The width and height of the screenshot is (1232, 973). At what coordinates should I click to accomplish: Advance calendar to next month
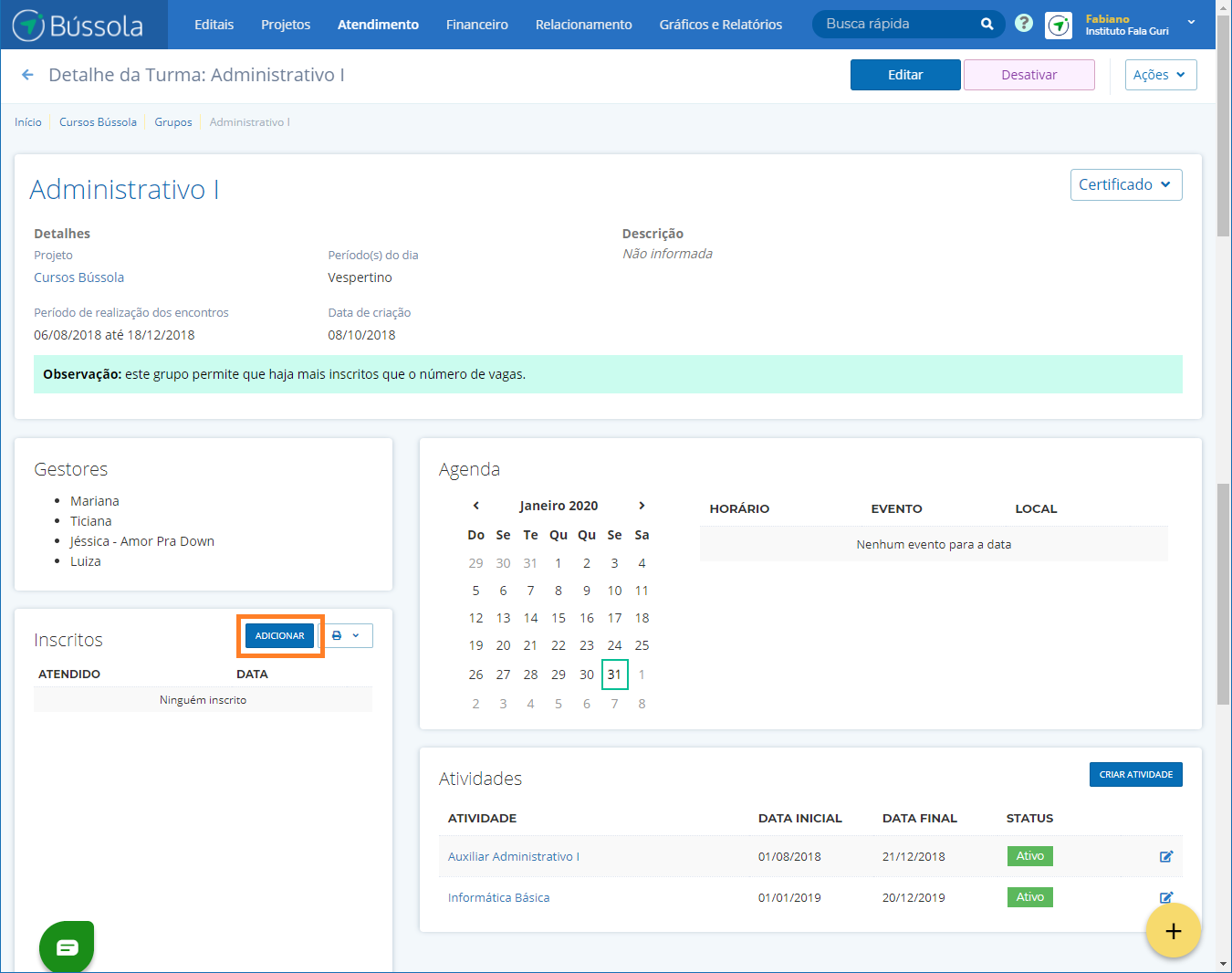click(x=642, y=506)
